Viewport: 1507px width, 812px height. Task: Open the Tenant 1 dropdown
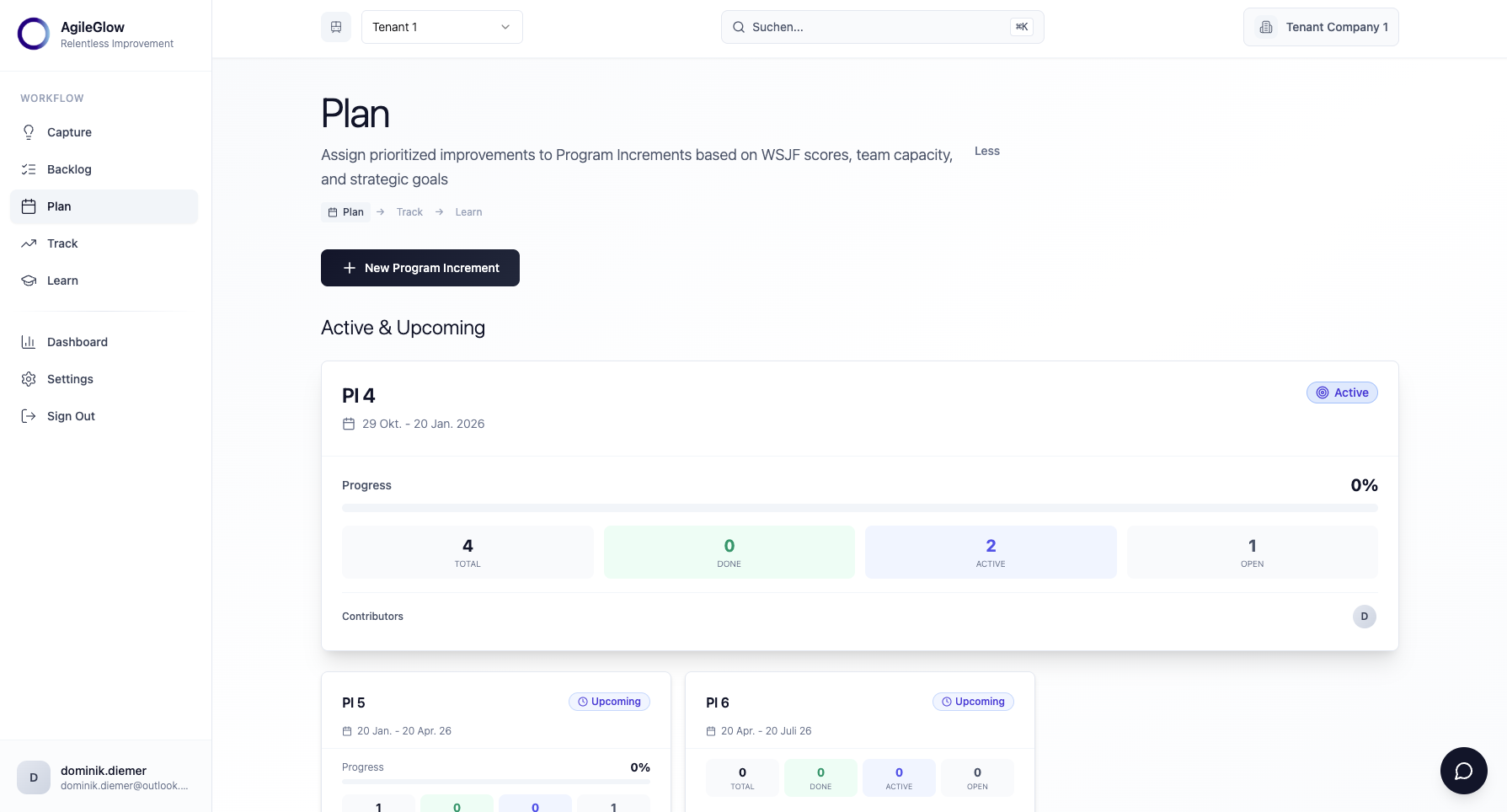441,26
